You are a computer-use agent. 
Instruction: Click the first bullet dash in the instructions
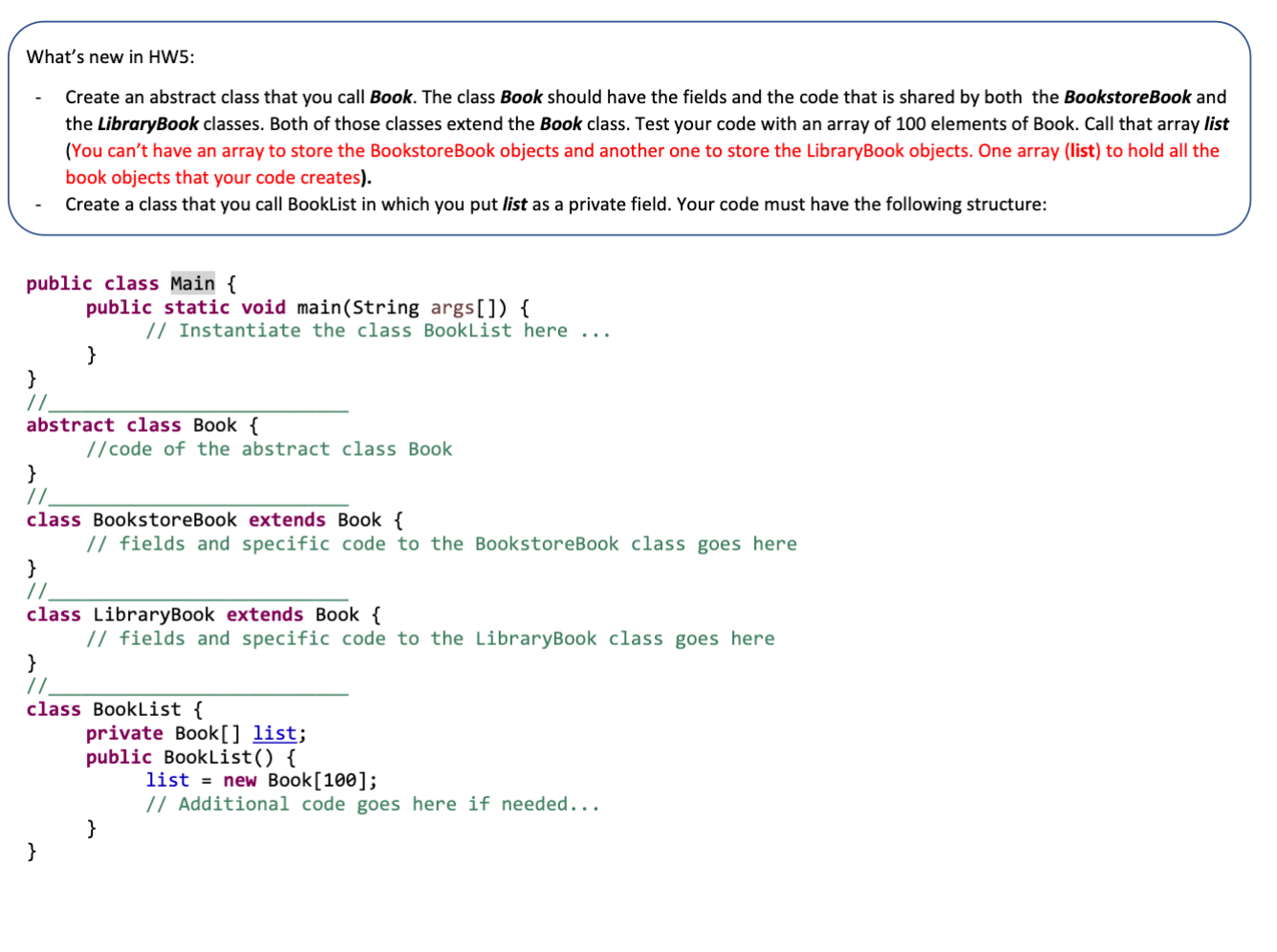coord(39,97)
